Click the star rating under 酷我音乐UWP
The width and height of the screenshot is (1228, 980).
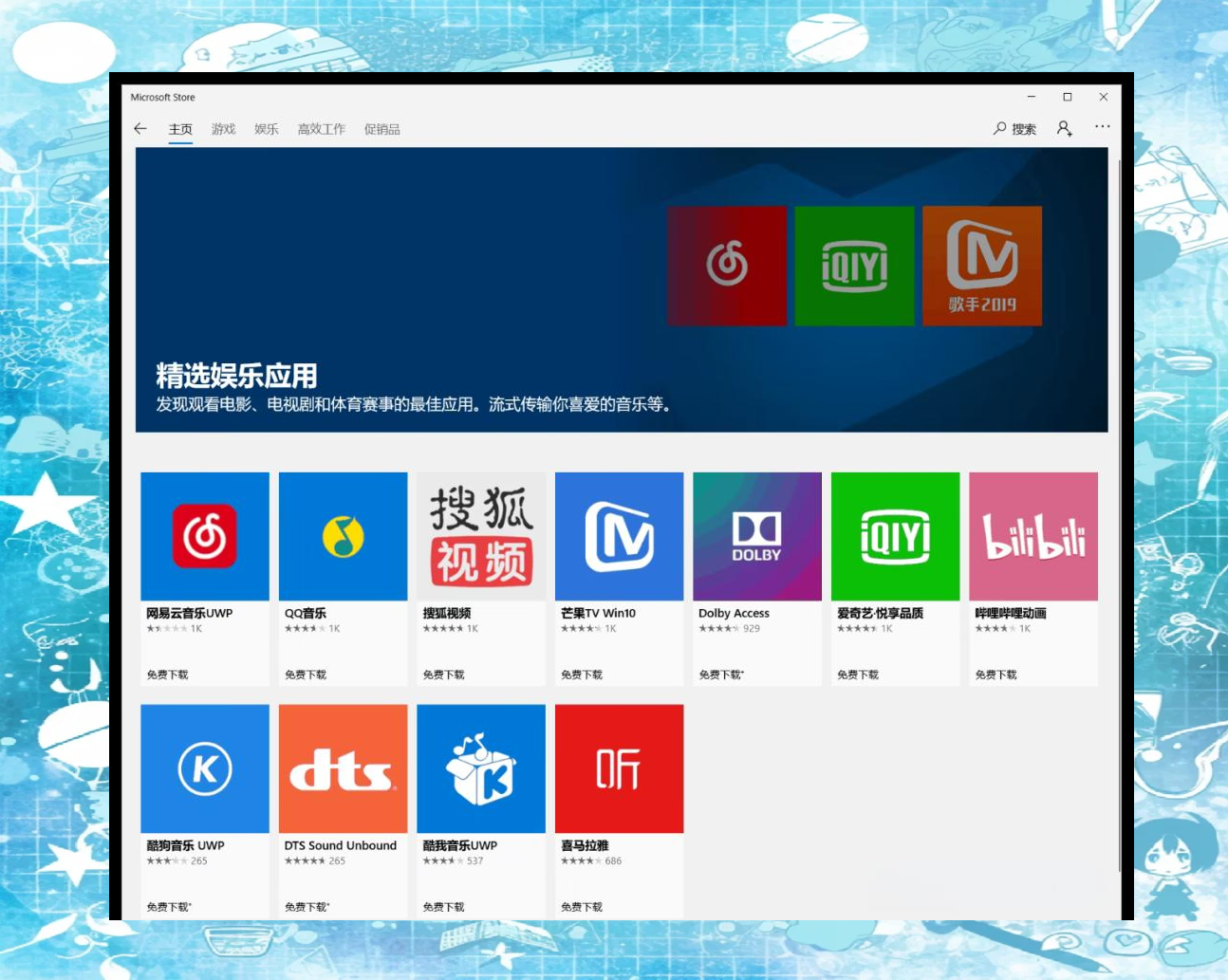click(x=442, y=861)
